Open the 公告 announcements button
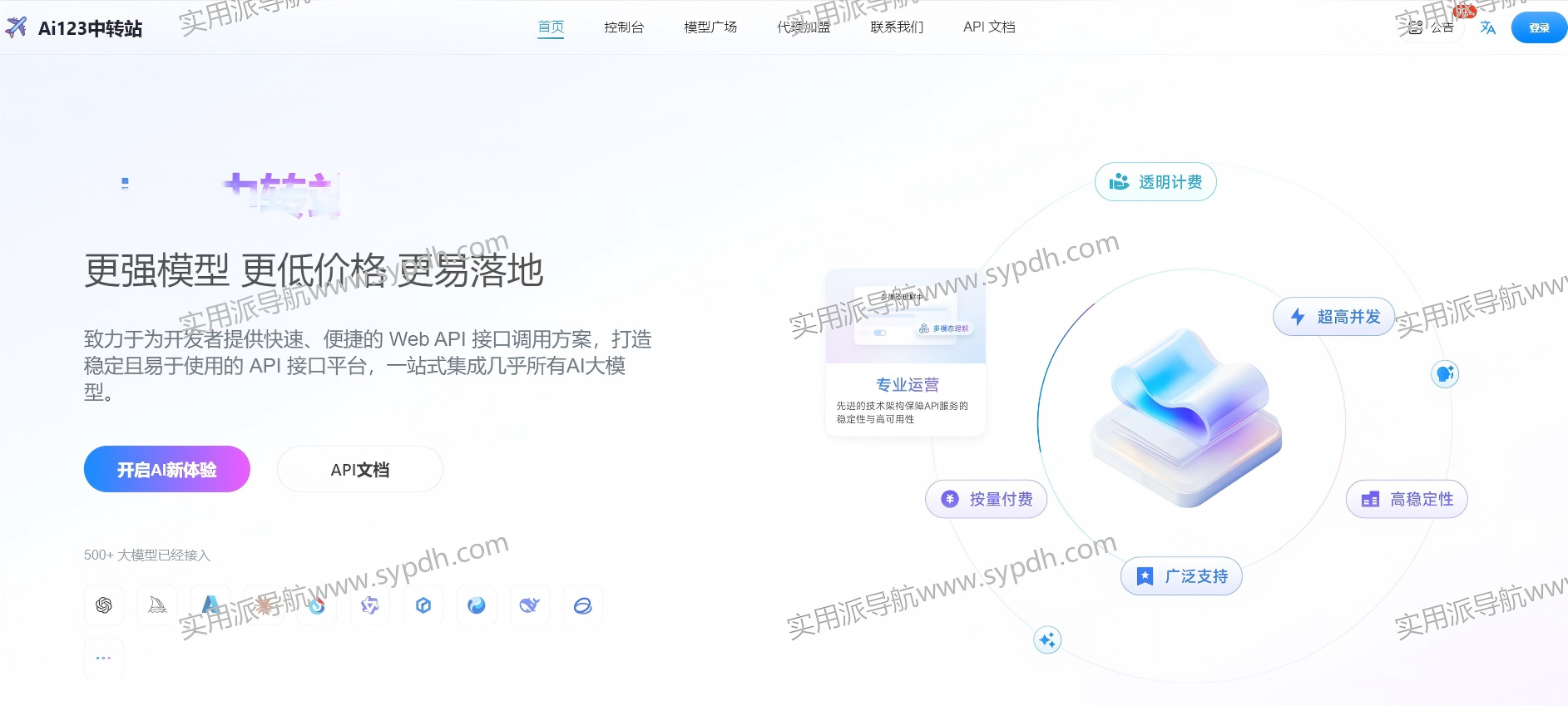Viewport: 1568px width, 706px height. (x=1431, y=27)
